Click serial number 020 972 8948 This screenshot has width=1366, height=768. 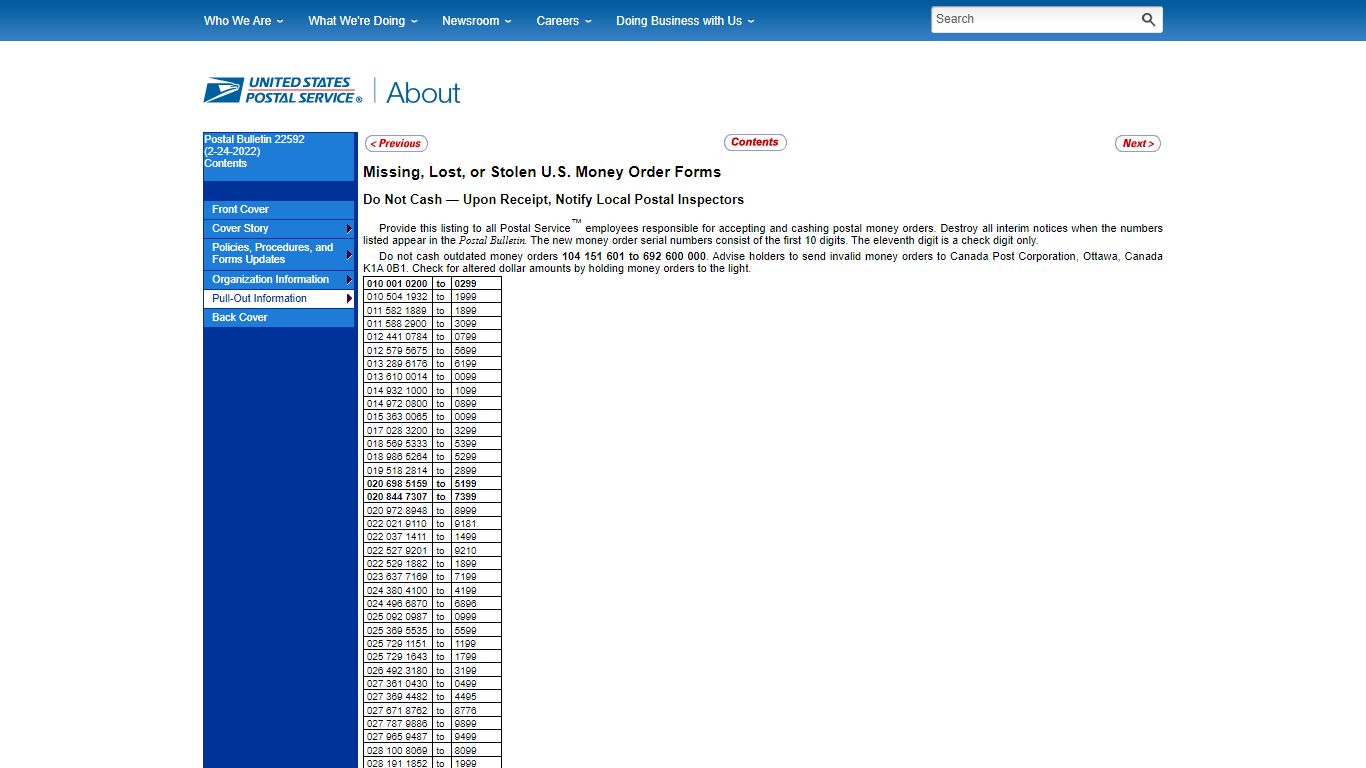point(397,510)
